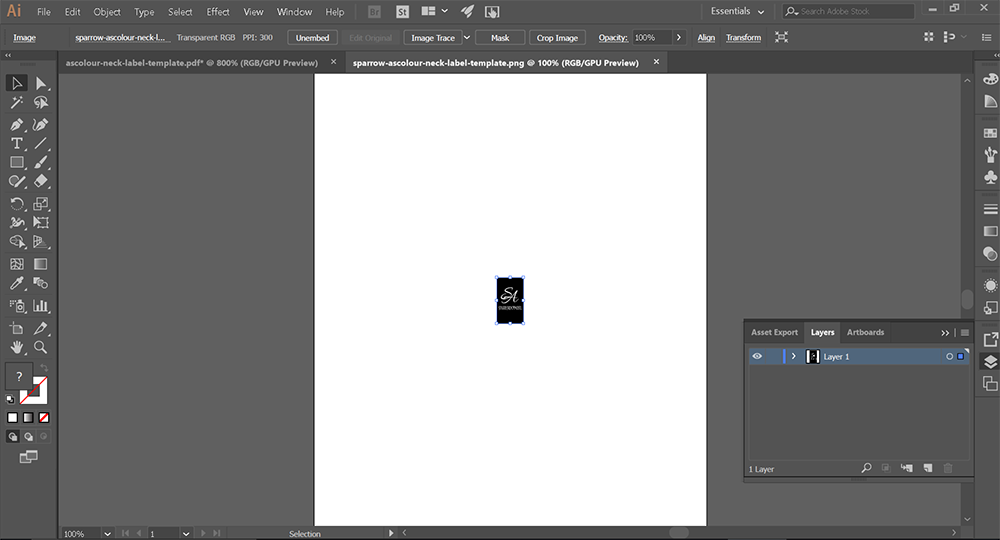Select the Curvature tool
1000x540 pixels.
[41, 124]
